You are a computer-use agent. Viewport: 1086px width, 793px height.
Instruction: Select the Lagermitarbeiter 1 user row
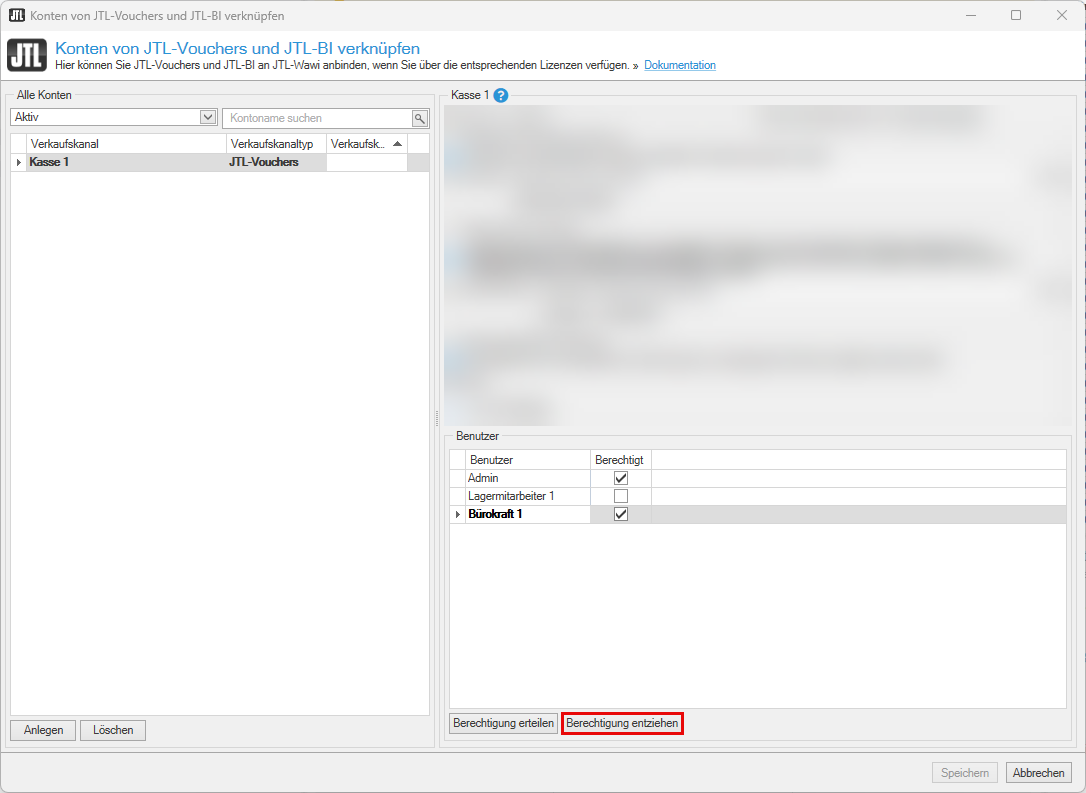(511, 496)
